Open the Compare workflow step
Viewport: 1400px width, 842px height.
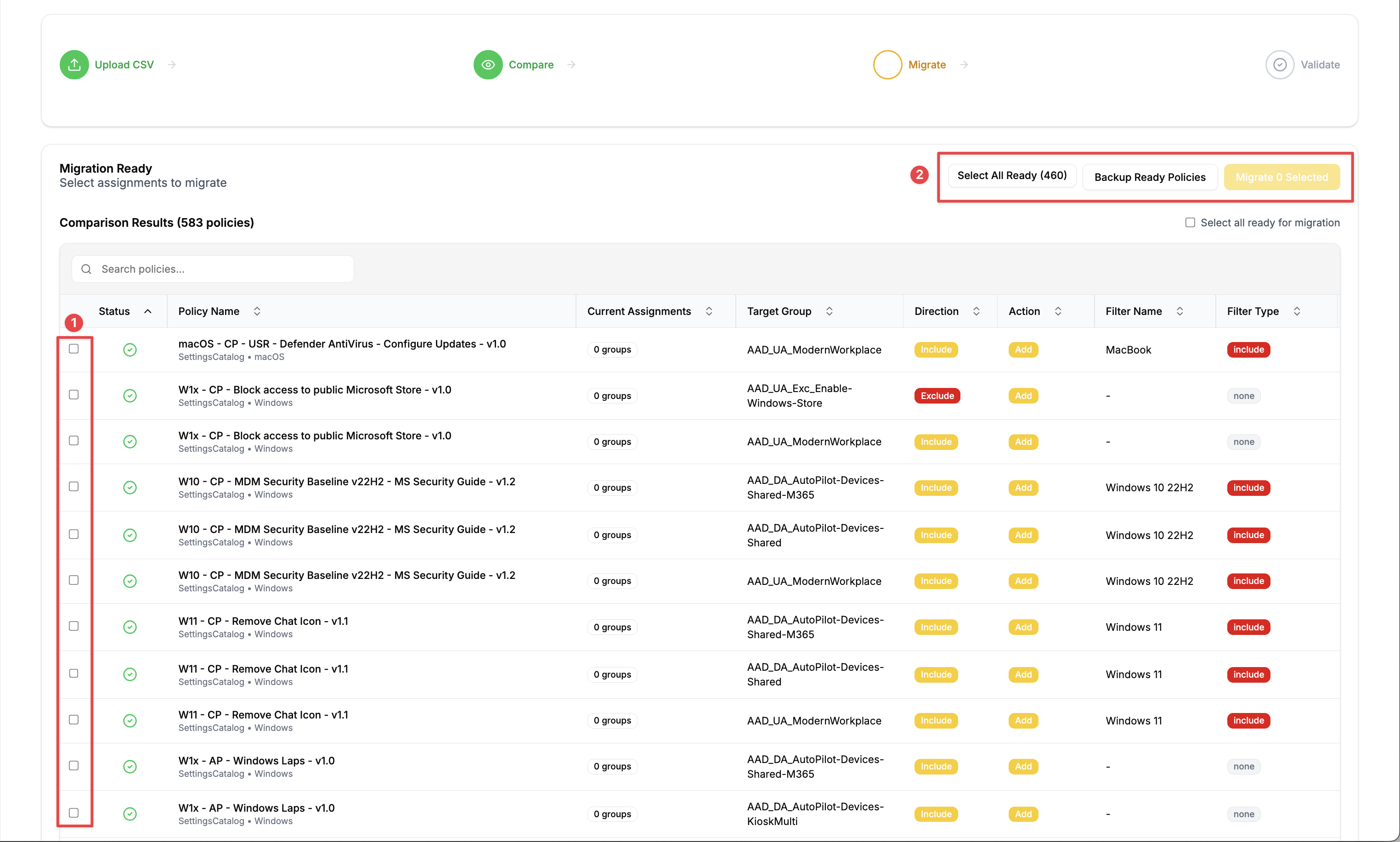pyautogui.click(x=531, y=64)
